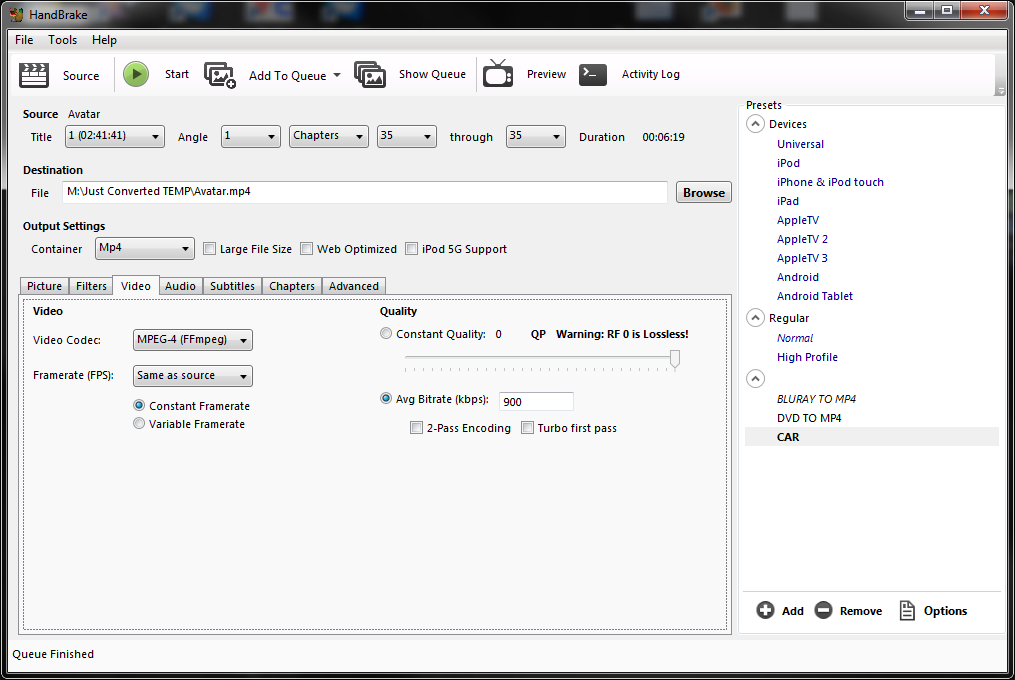Open the Picture tab
Viewport: 1015px width, 680px height.
[x=45, y=286]
